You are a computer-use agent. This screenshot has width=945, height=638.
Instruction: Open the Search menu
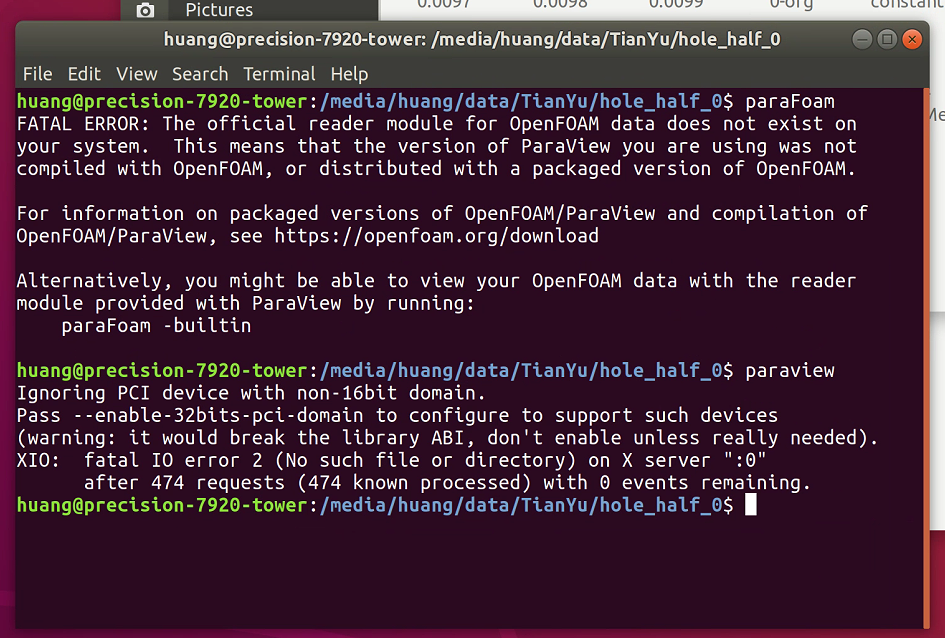[x=200, y=74]
